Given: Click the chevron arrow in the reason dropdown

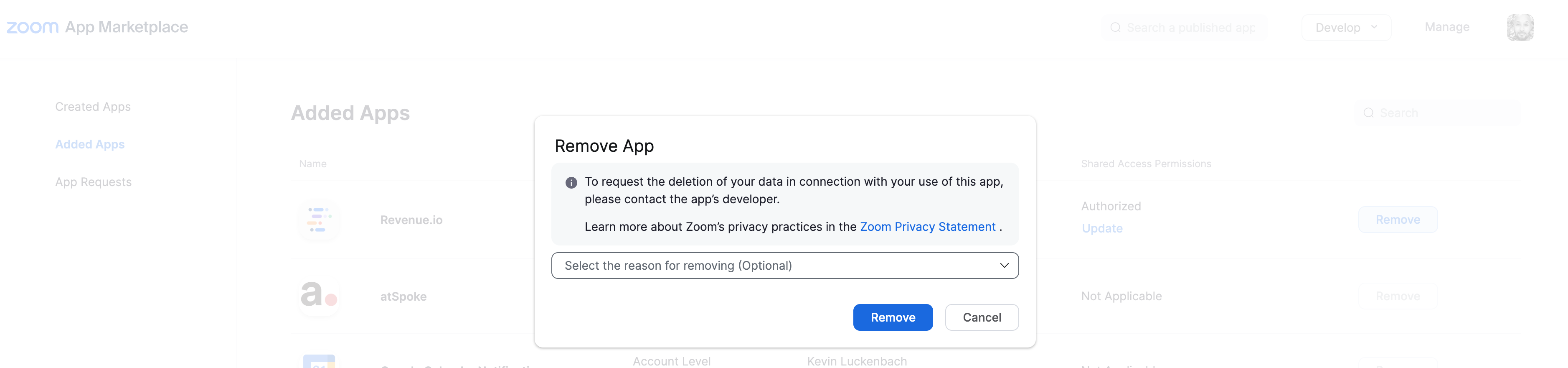Looking at the screenshot, I should (x=1004, y=266).
